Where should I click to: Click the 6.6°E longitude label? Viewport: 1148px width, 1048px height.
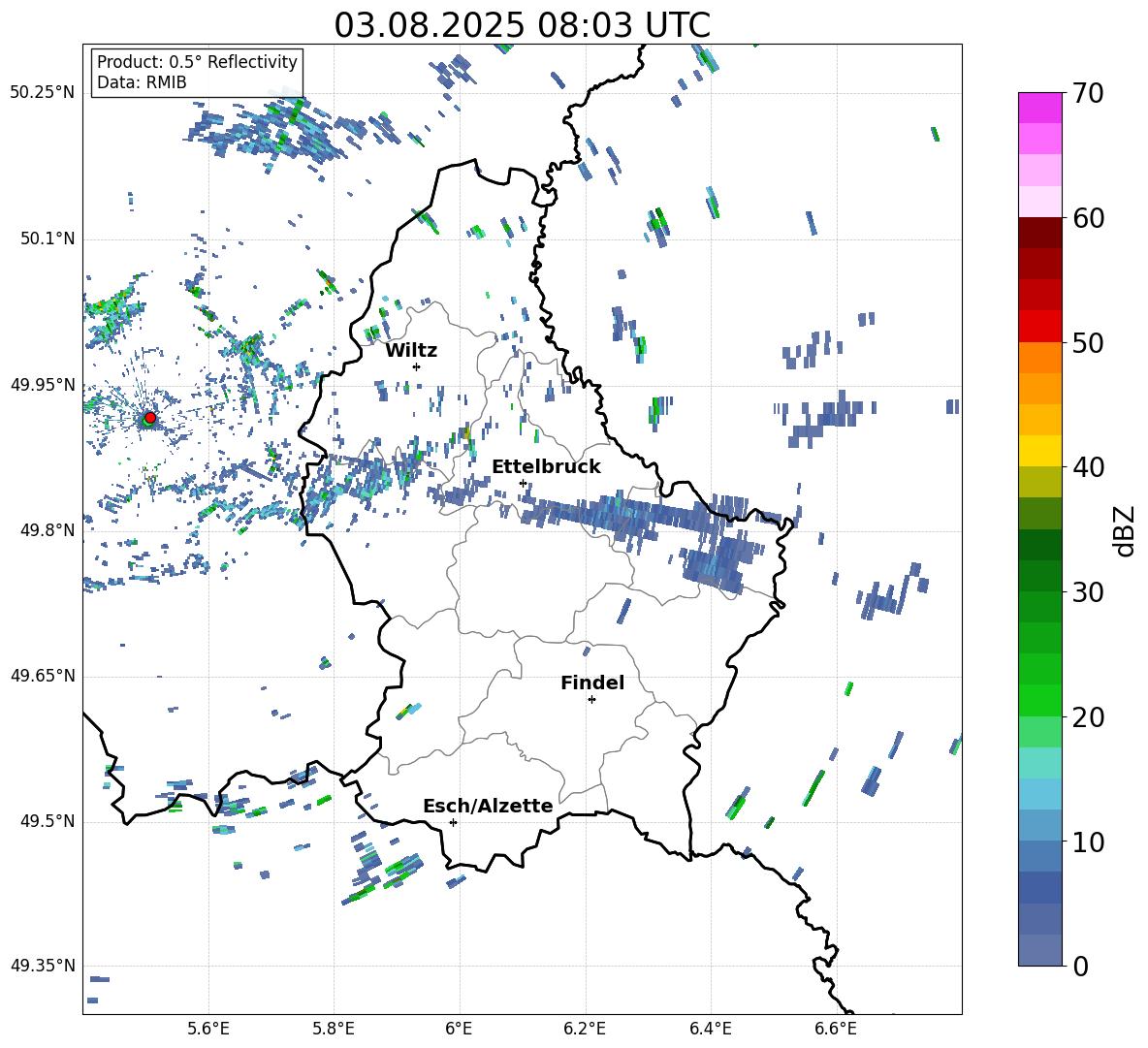point(836,1029)
